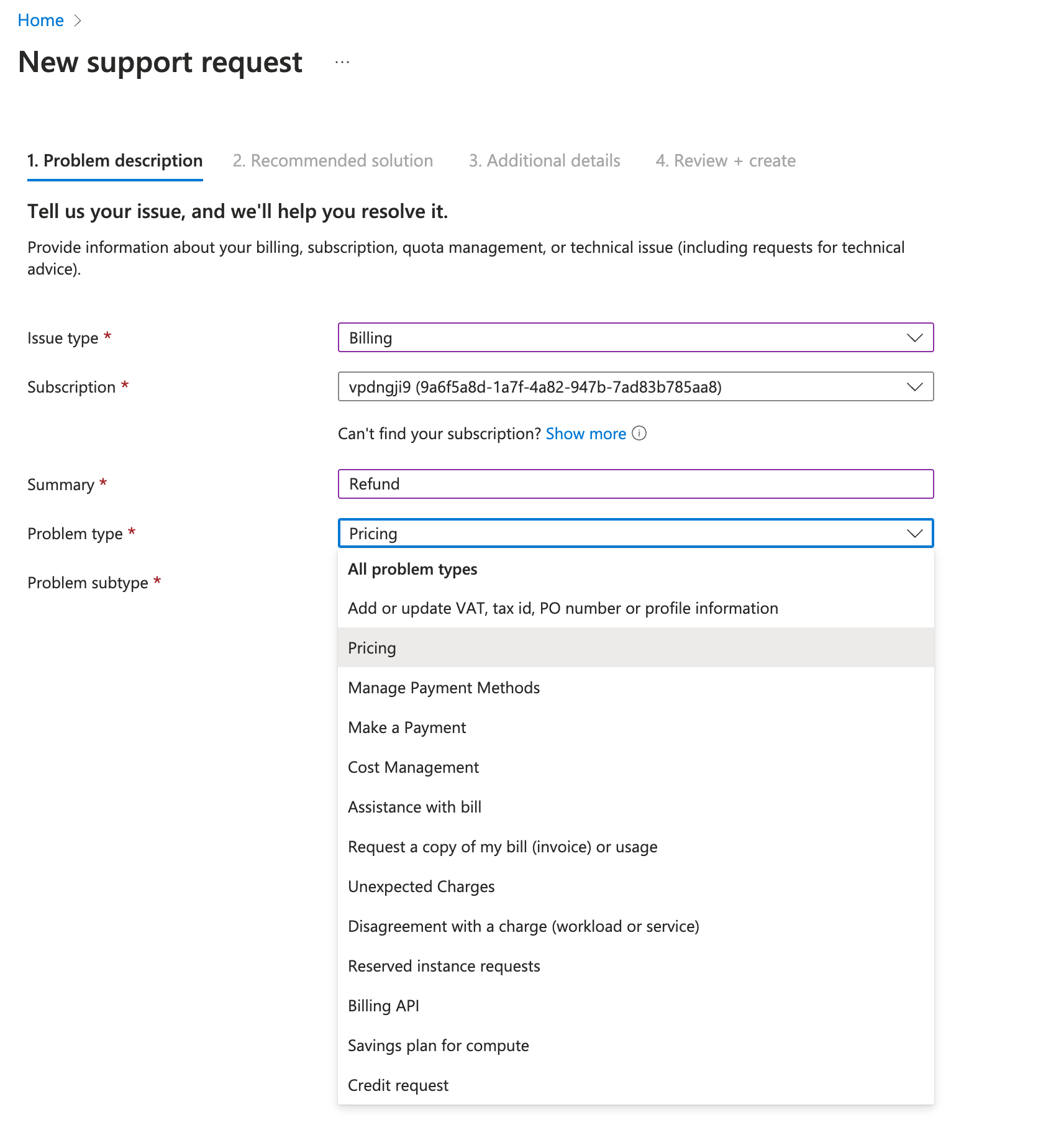Open the Issue type dropdown
Image resolution: width=1051 pixels, height=1148 pixels.
(635, 337)
